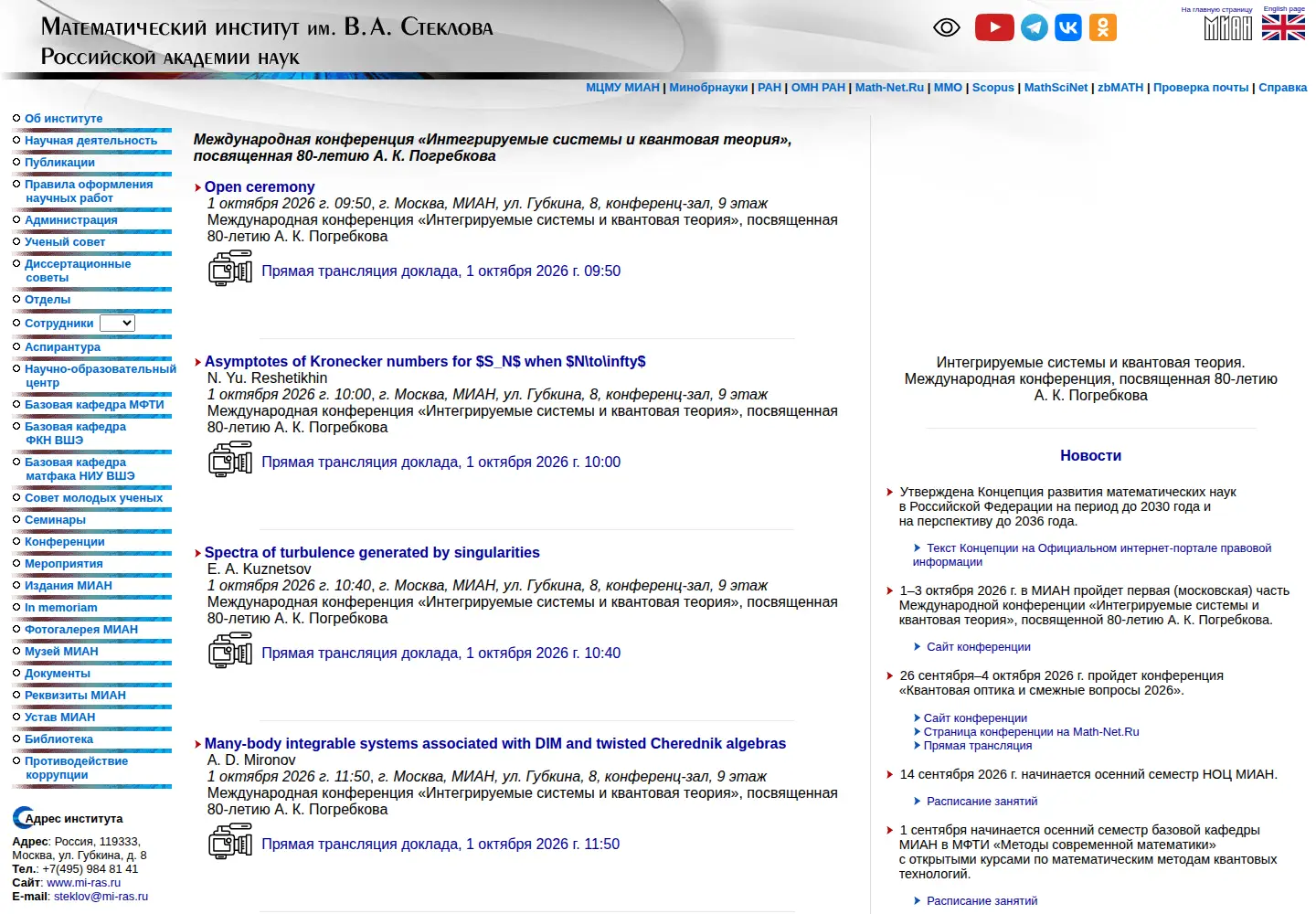This screenshot has height=914, width=1316.
Task: Click camera icon for 09:50 broadcast
Action: 230,270
